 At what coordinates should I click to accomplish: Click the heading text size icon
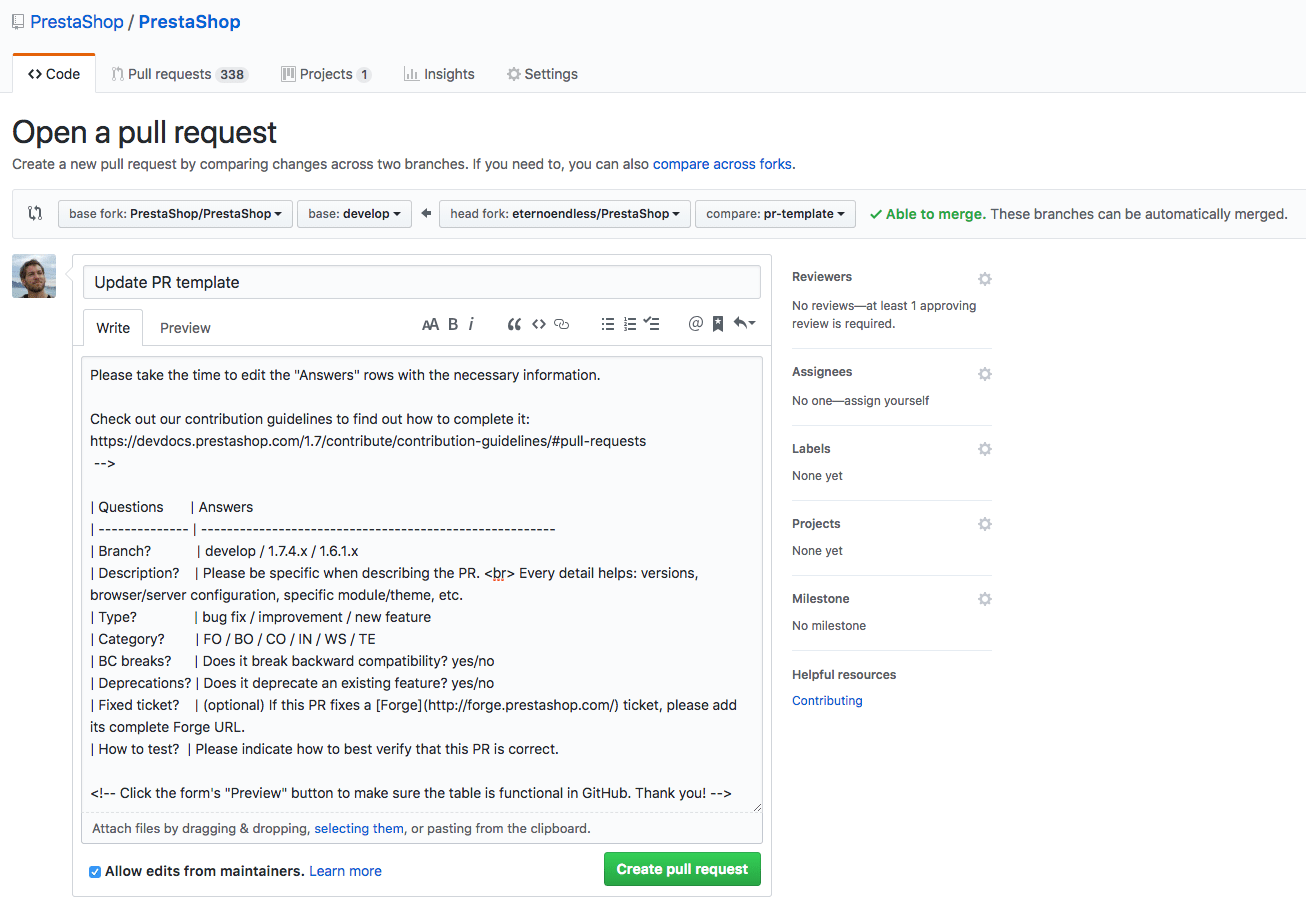click(x=431, y=323)
